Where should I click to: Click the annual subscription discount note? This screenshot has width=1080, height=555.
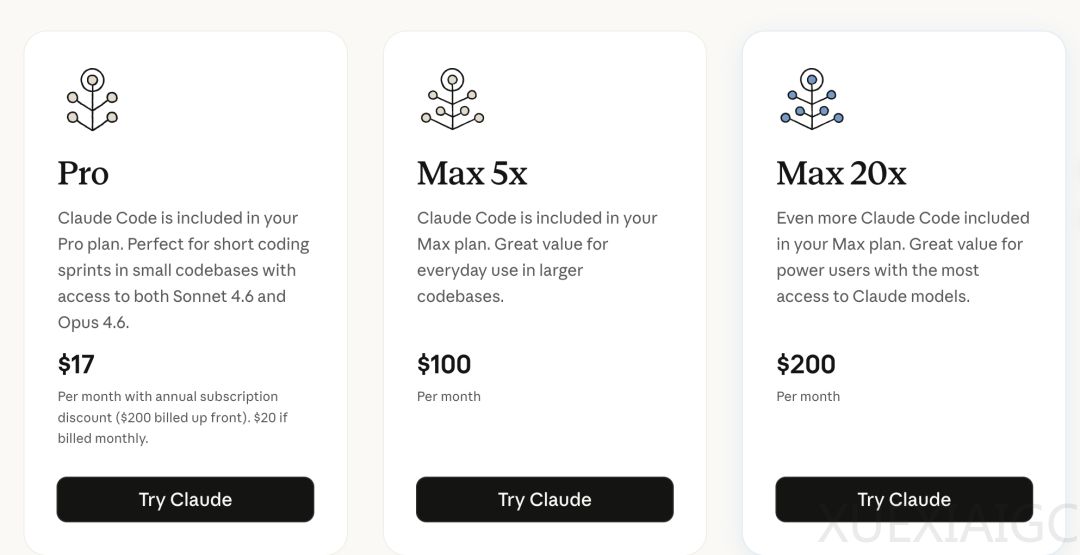pyautogui.click(x=172, y=417)
